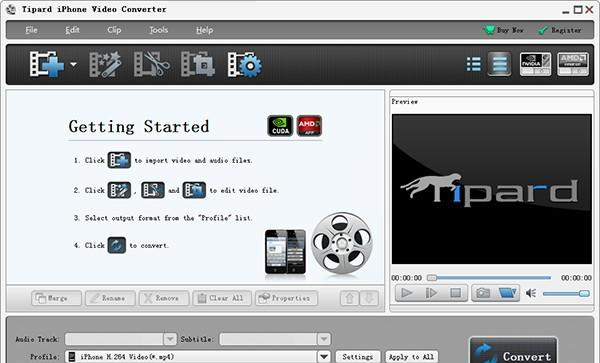
Task: Open the Help menu
Action: coord(204,30)
